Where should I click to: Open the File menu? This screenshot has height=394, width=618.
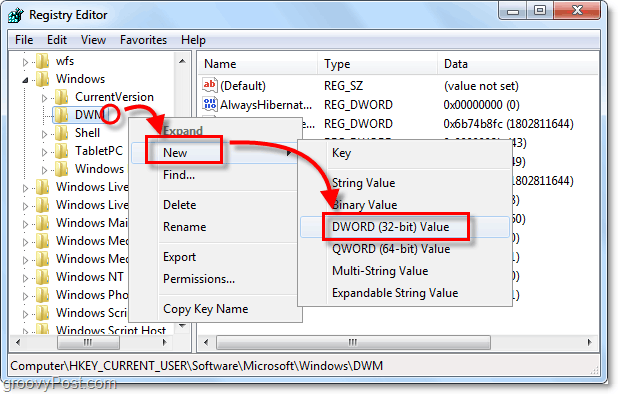(24, 40)
